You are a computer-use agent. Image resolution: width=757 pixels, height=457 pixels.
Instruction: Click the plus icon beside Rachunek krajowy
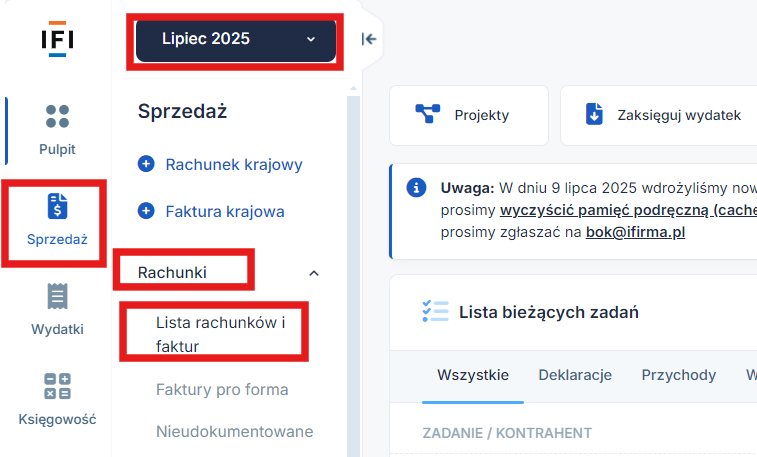146,164
